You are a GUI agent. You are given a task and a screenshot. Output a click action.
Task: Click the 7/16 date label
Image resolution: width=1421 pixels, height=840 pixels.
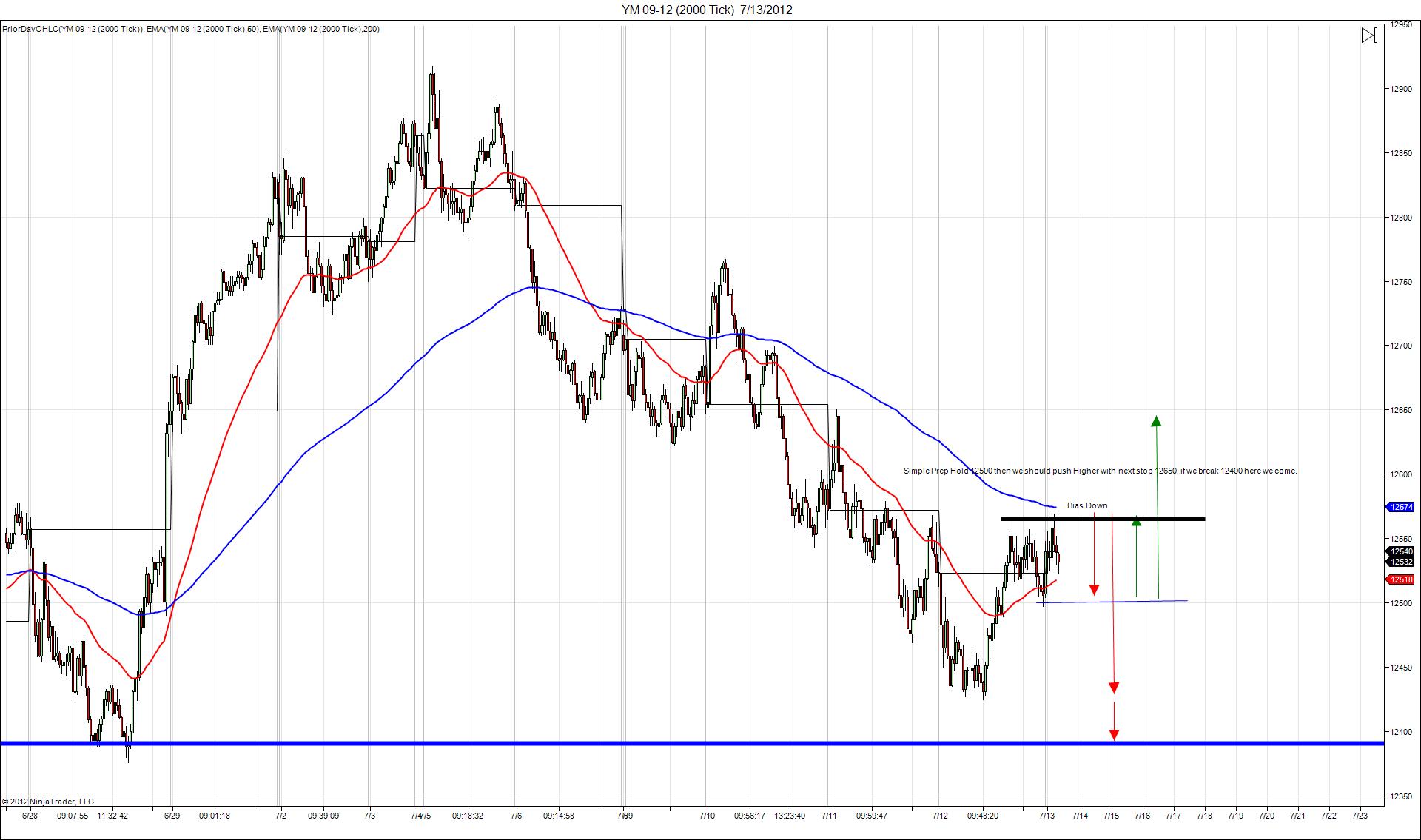tap(1142, 816)
